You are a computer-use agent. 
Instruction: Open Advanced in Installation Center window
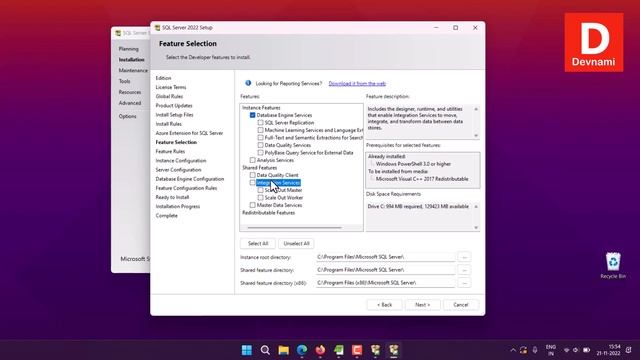(130, 103)
